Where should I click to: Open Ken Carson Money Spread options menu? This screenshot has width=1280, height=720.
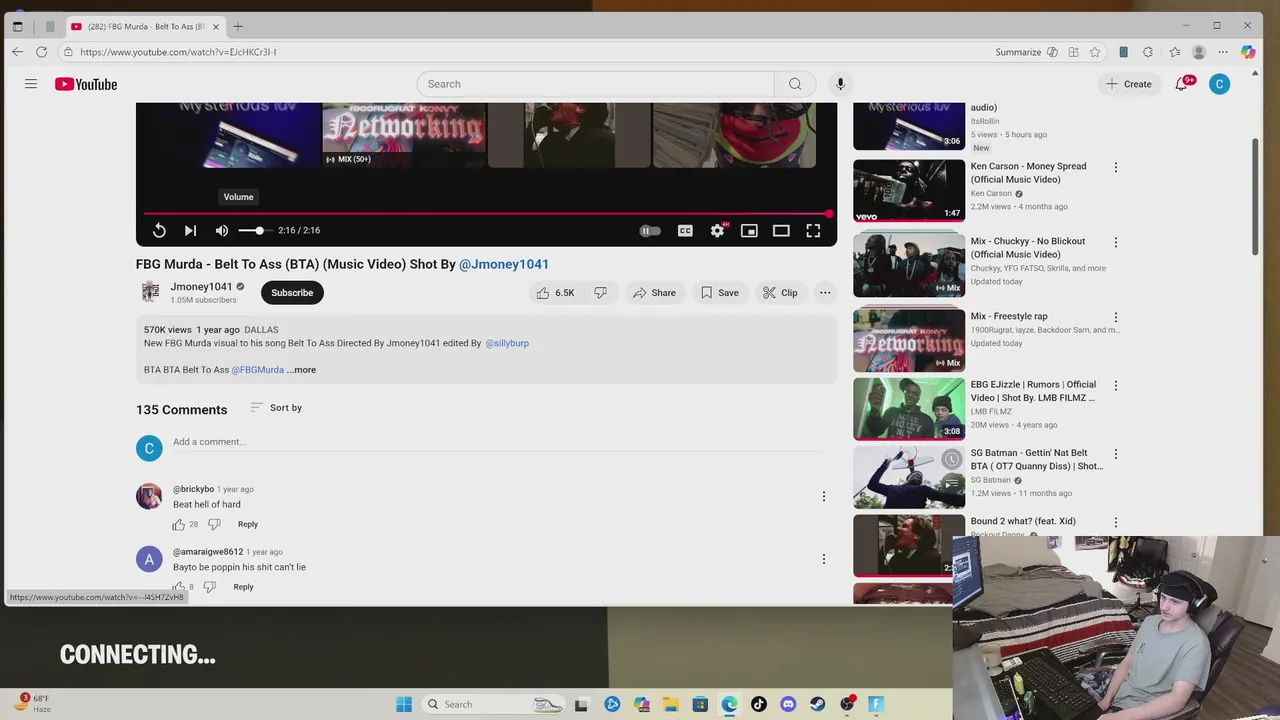[x=1116, y=167]
